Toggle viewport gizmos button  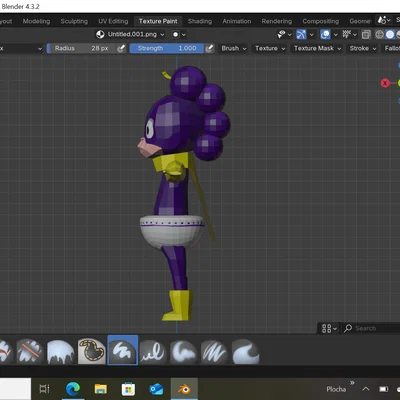[301, 34]
